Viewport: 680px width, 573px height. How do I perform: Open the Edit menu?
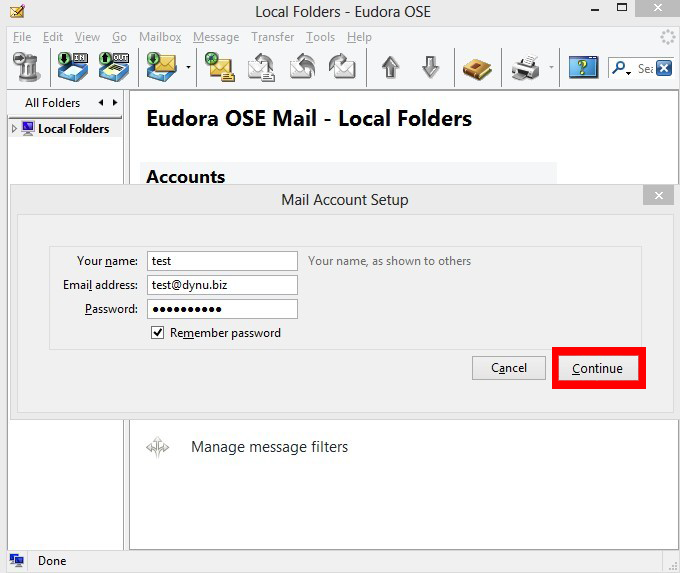click(x=53, y=37)
